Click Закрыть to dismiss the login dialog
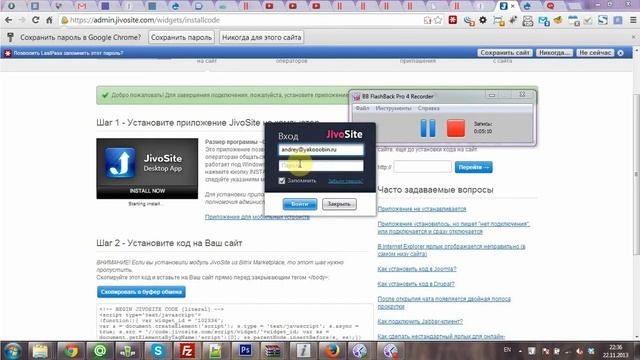This screenshot has height=360, width=640. click(x=339, y=204)
